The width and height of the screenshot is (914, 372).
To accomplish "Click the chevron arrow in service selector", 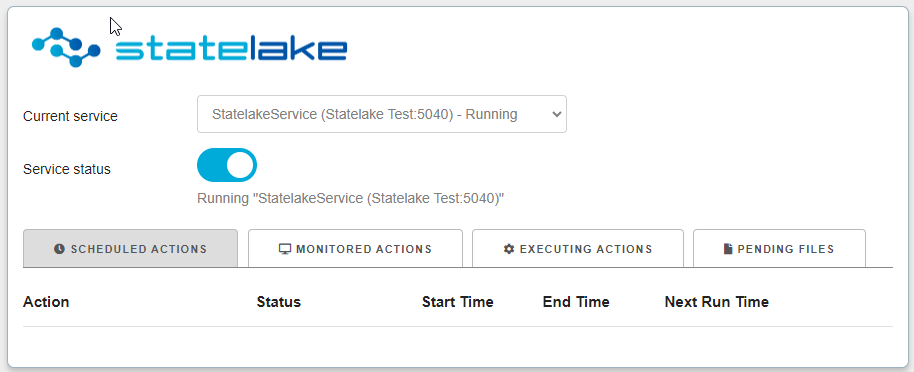I will tap(556, 114).
